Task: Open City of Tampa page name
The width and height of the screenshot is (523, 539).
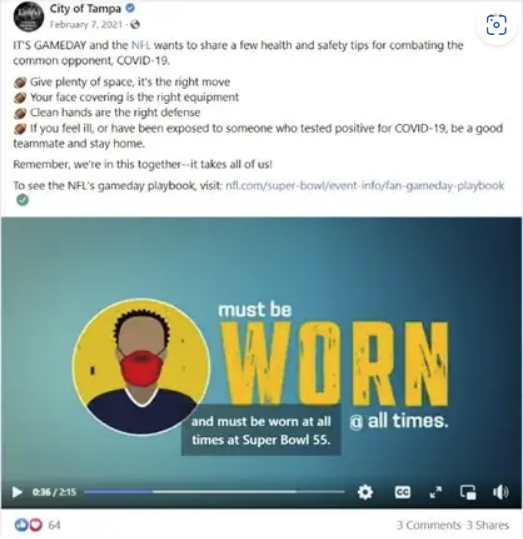Action: (x=85, y=9)
